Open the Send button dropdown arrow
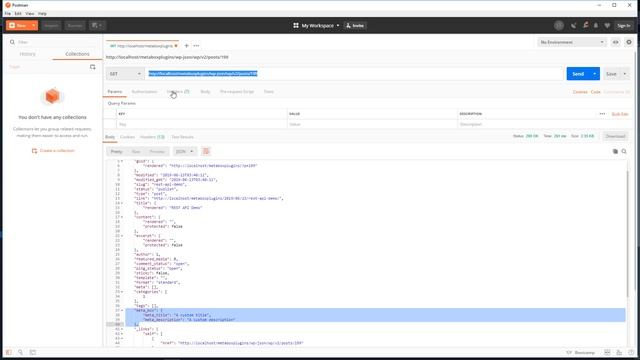 595,74
